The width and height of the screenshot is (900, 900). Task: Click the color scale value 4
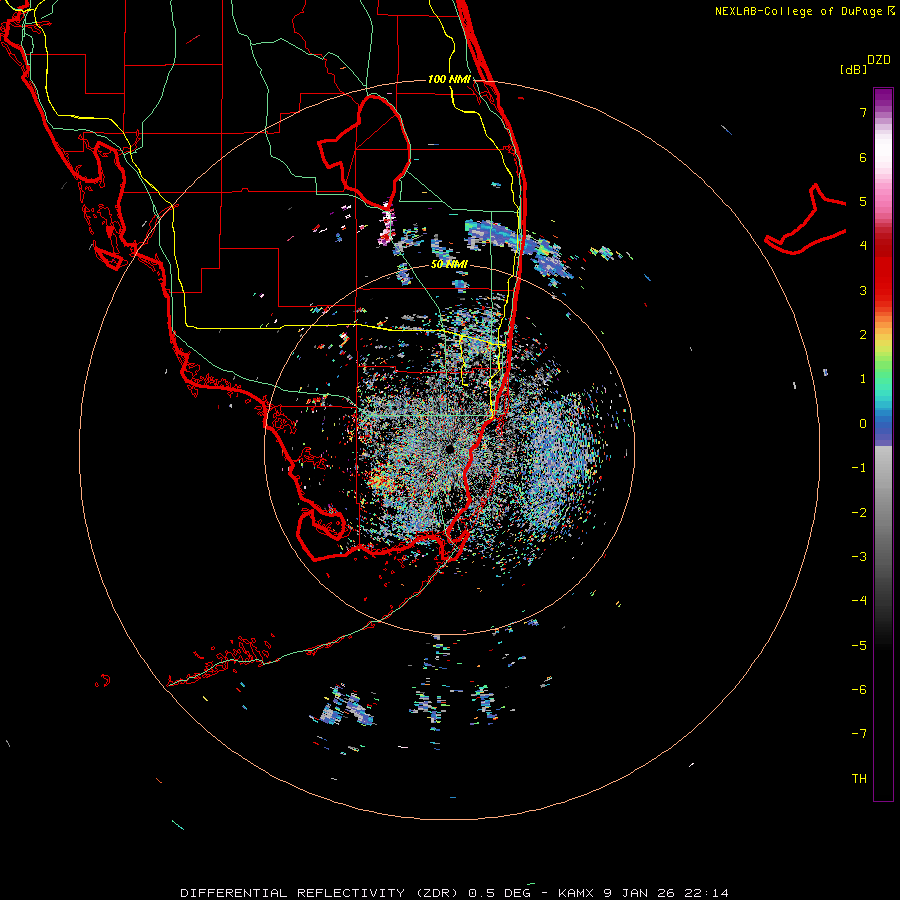pyautogui.click(x=863, y=246)
